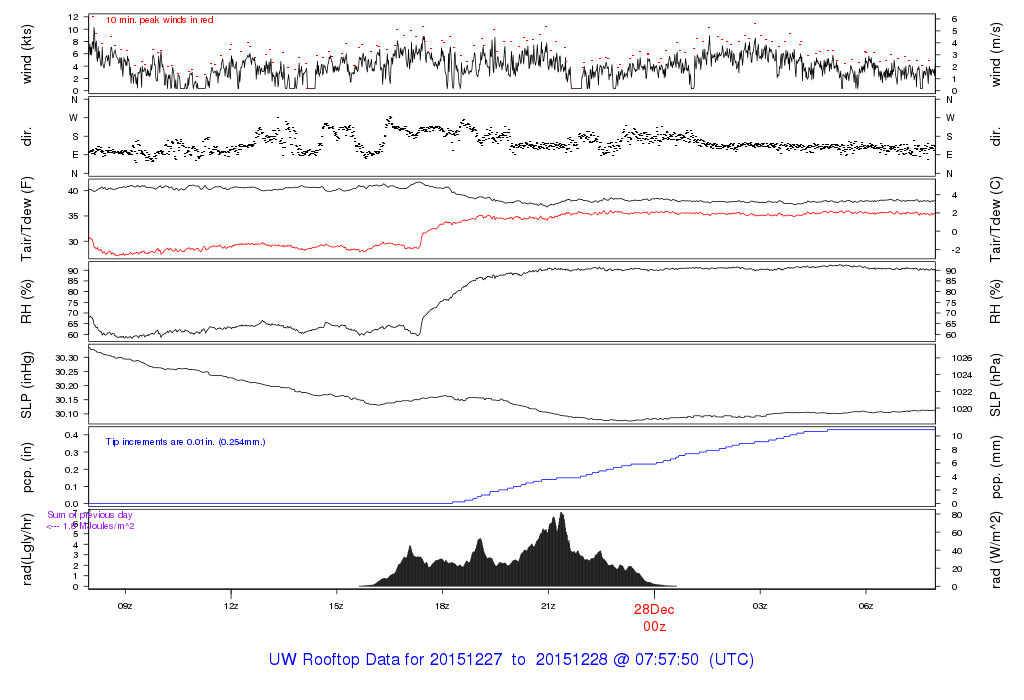Click the 'wind (m/s)' axis title

995,54
